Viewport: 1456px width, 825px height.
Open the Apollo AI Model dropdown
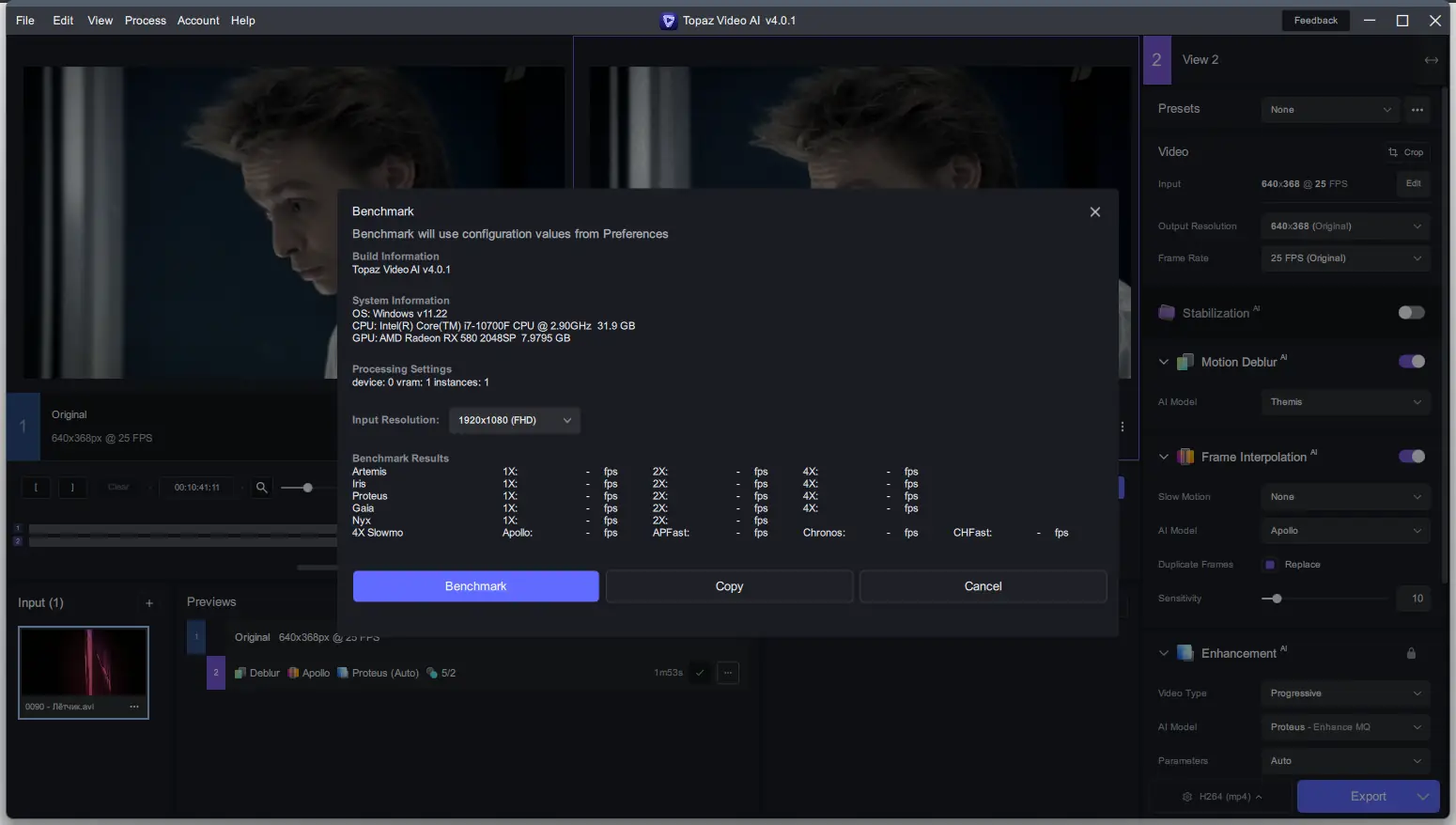pyautogui.click(x=1345, y=531)
